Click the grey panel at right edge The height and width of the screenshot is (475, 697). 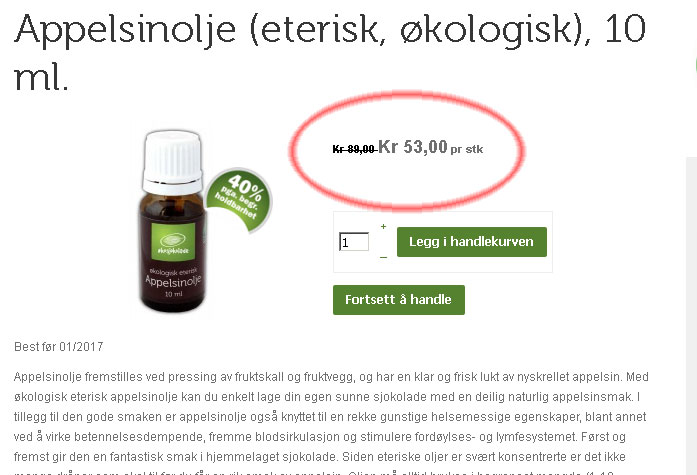pos(691,315)
